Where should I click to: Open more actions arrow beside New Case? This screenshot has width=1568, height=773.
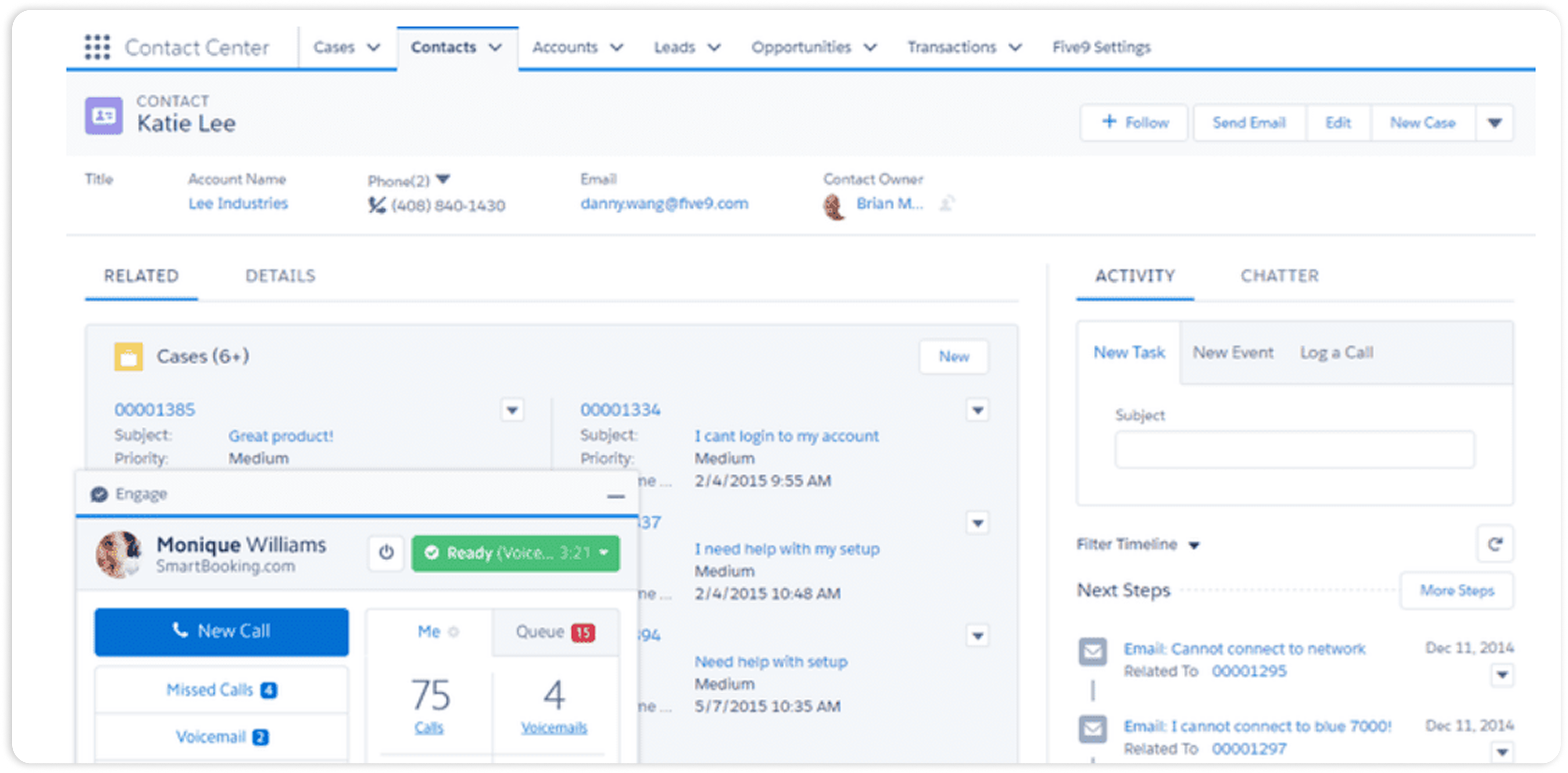tap(1494, 123)
